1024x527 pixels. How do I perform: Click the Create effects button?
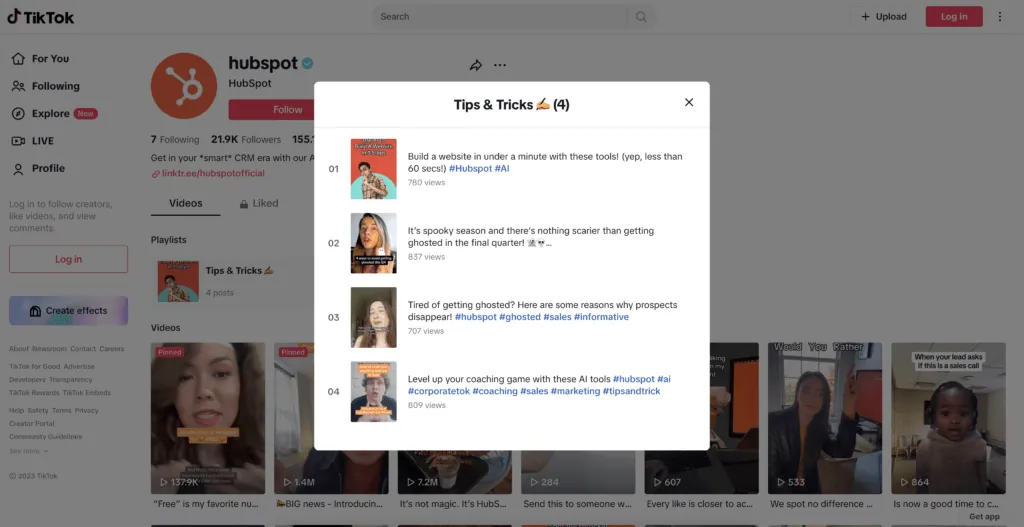click(69, 311)
